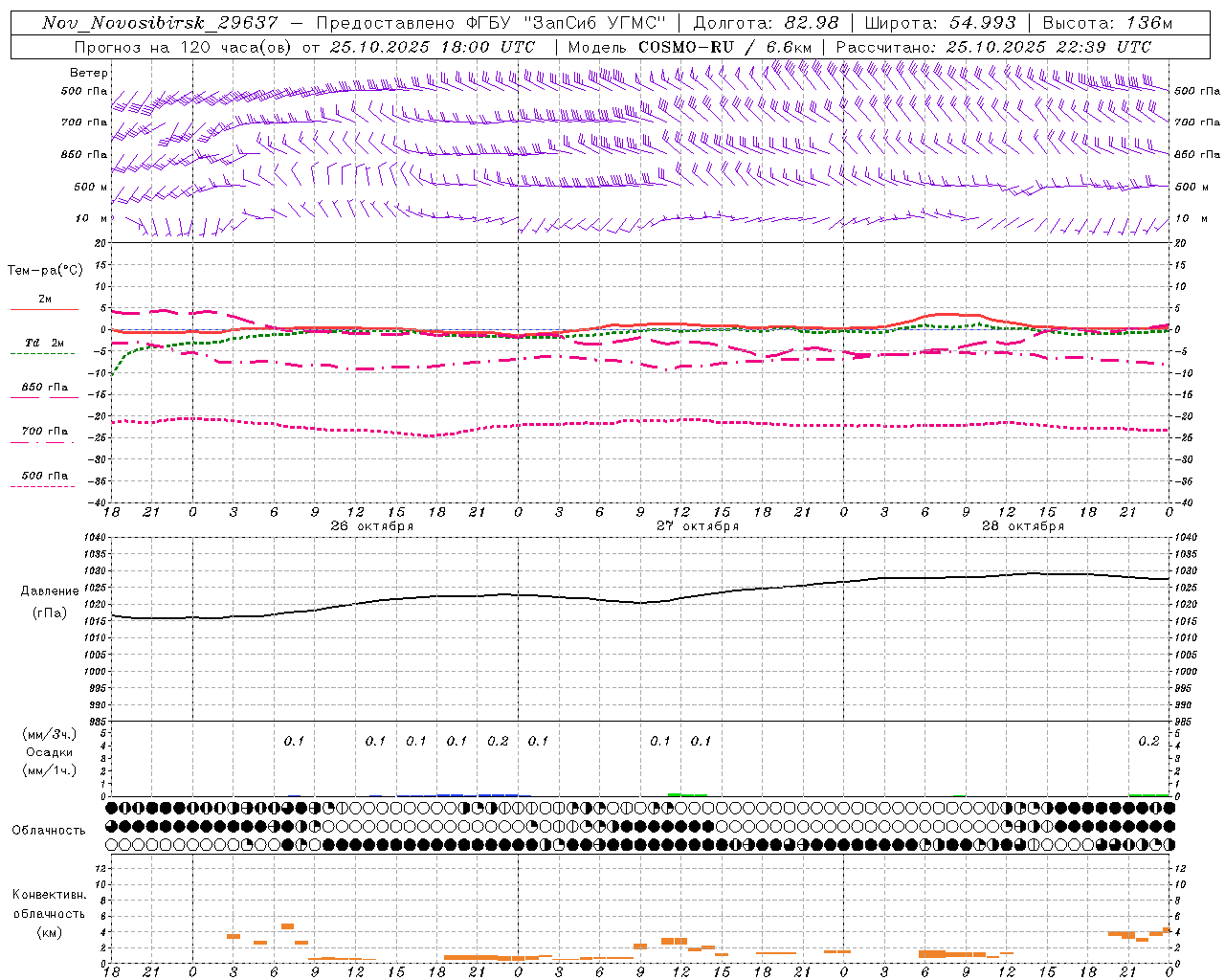Click the station title Nov_Novosibirsk_29637
The image size is (1225, 980).
coord(161,23)
